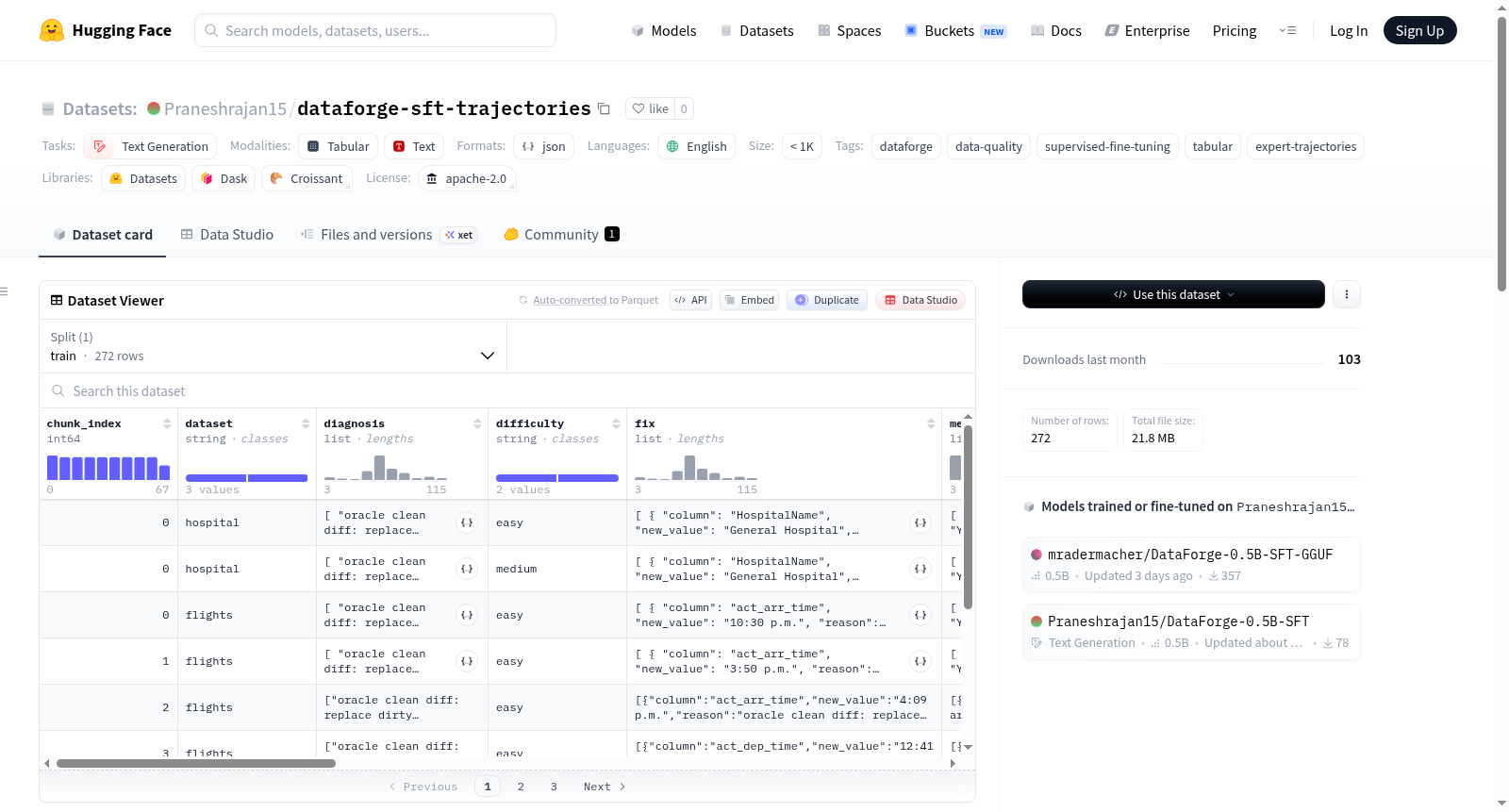Open the Files and versions tab

(x=388, y=235)
